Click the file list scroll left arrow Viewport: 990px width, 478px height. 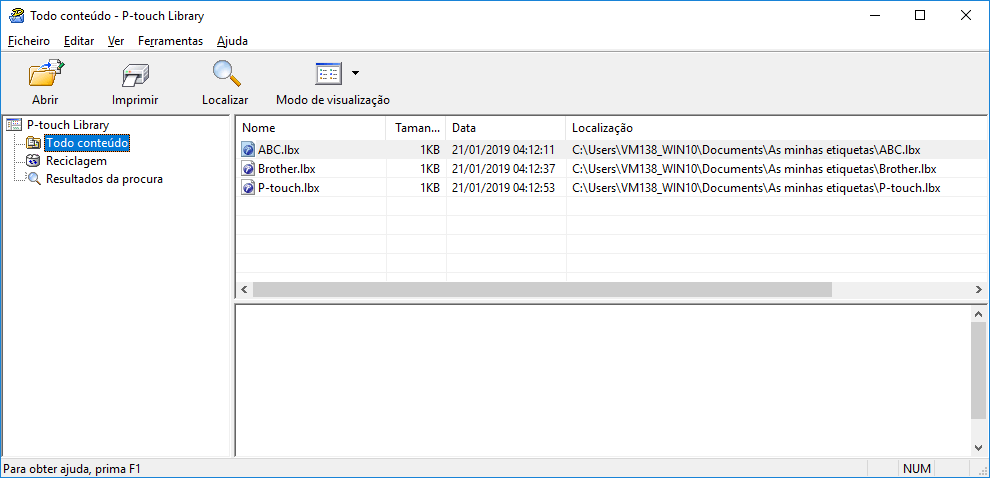pyautogui.click(x=244, y=289)
